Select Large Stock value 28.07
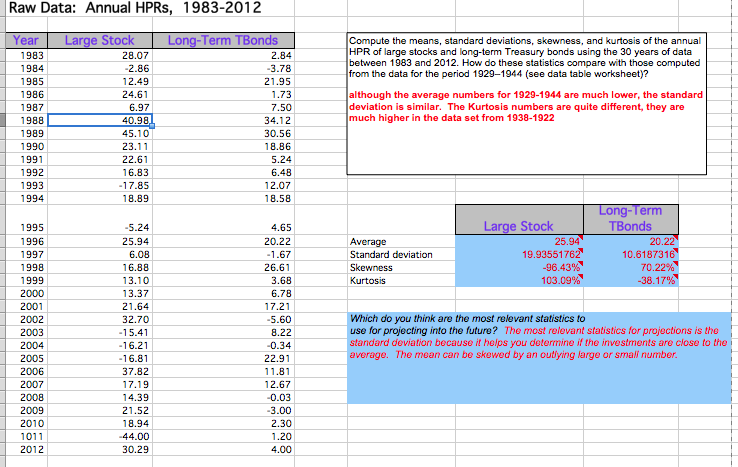Screen dimensions: 738x467 pos(100,56)
